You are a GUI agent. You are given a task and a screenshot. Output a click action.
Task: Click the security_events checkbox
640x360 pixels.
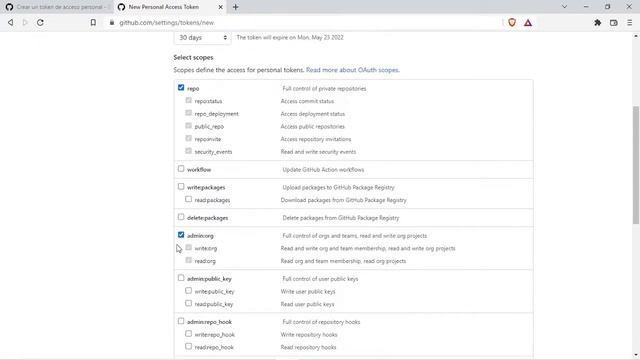[x=188, y=151]
